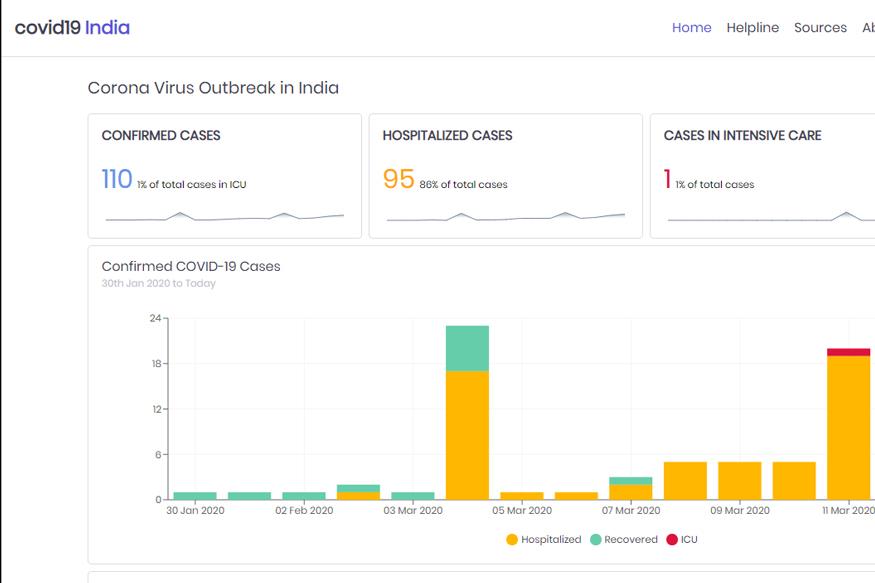
Task: Click the blue number 110
Action: coord(117,179)
